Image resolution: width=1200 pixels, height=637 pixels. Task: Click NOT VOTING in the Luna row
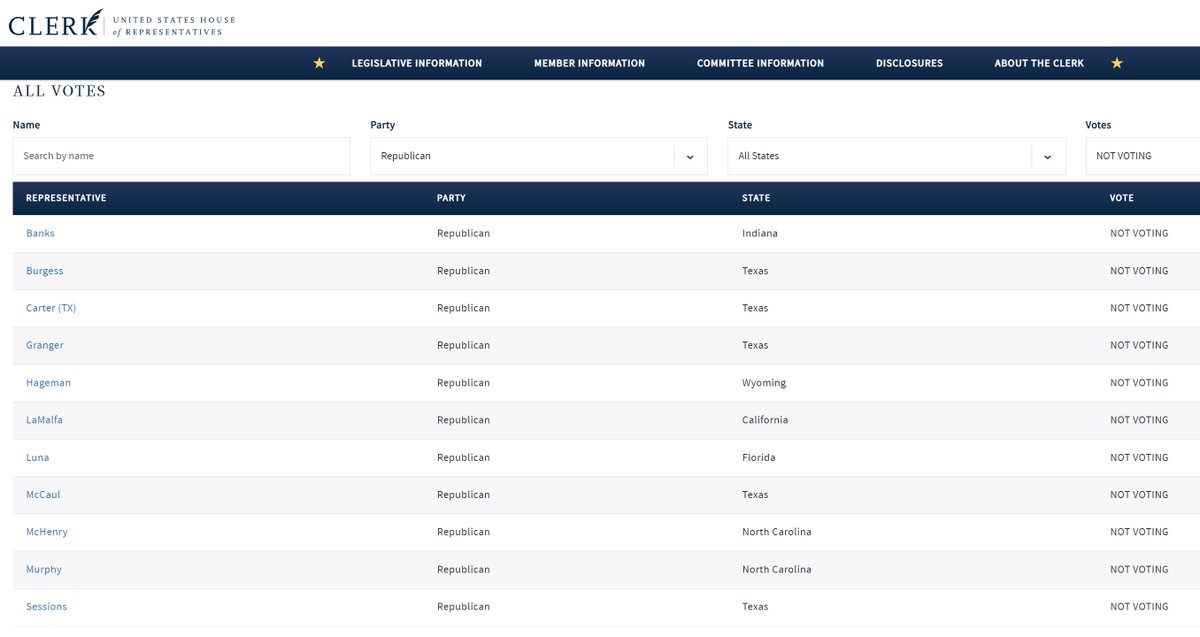tap(1139, 457)
